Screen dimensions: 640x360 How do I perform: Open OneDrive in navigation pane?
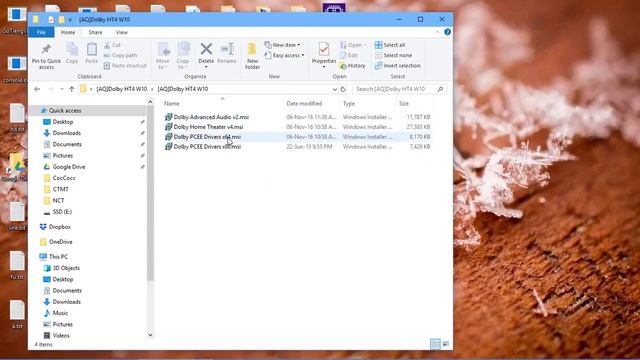[x=60, y=242]
